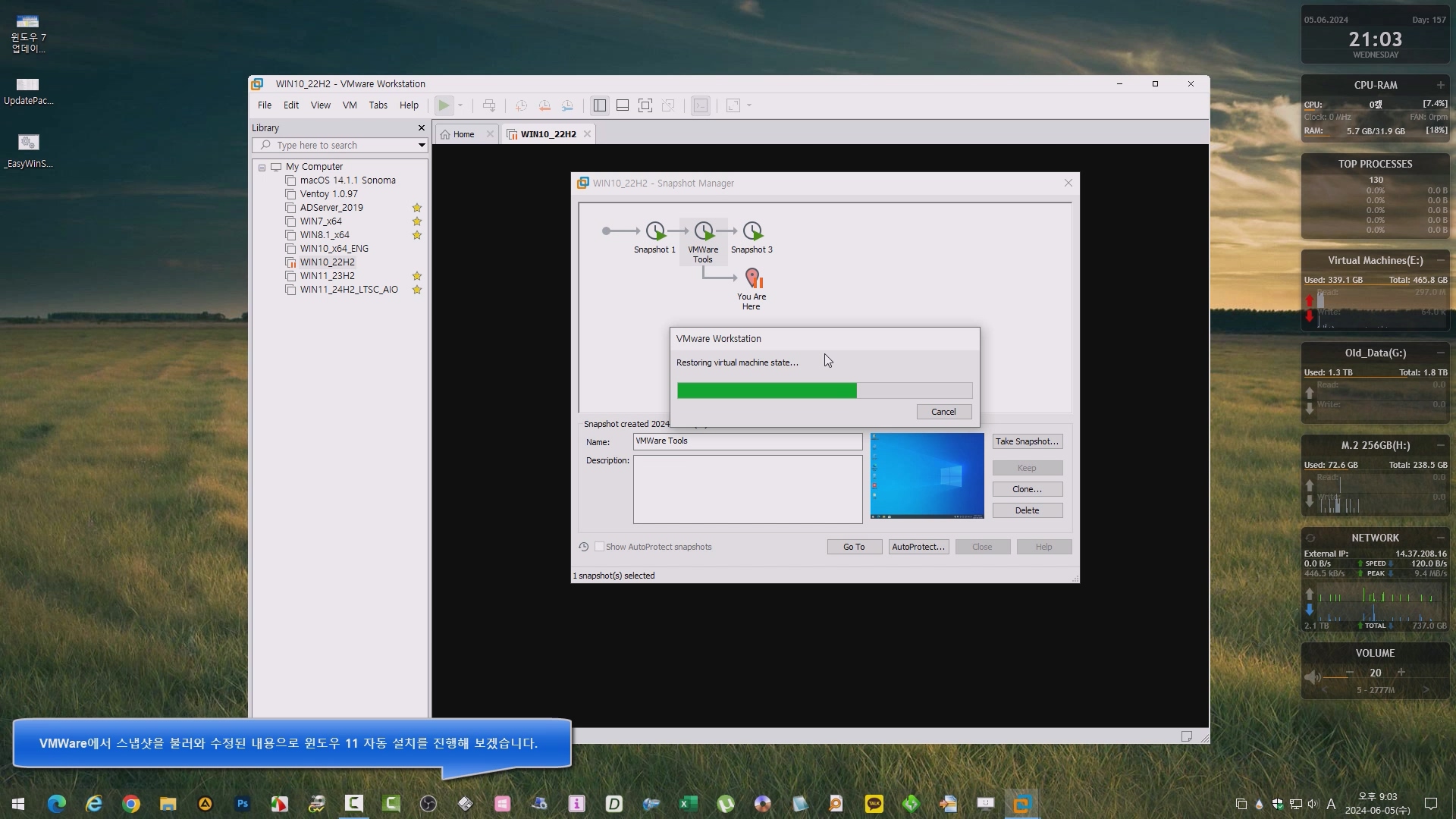Enable Show AutoProtect snapshots checkbox
Viewport: 1456px width, 819px height.
coord(599,547)
